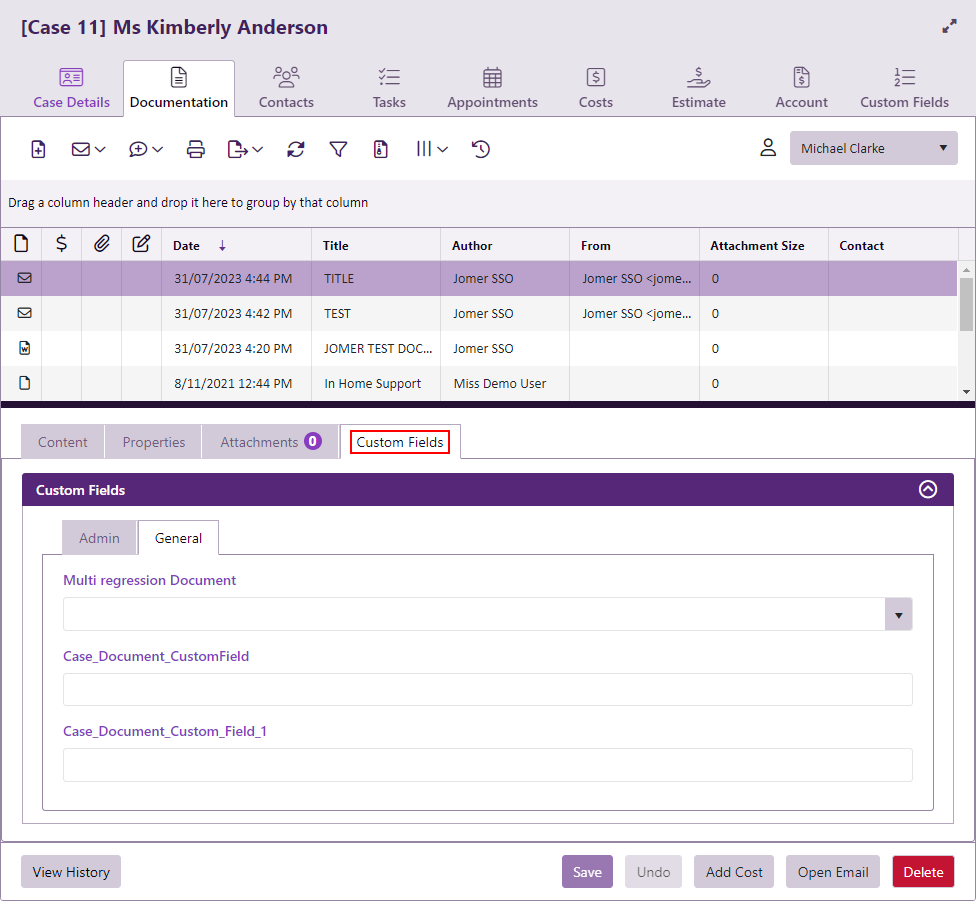Screen dimensions: 976x901
Task: Click the refresh icon in toolbar
Action: coord(295,149)
